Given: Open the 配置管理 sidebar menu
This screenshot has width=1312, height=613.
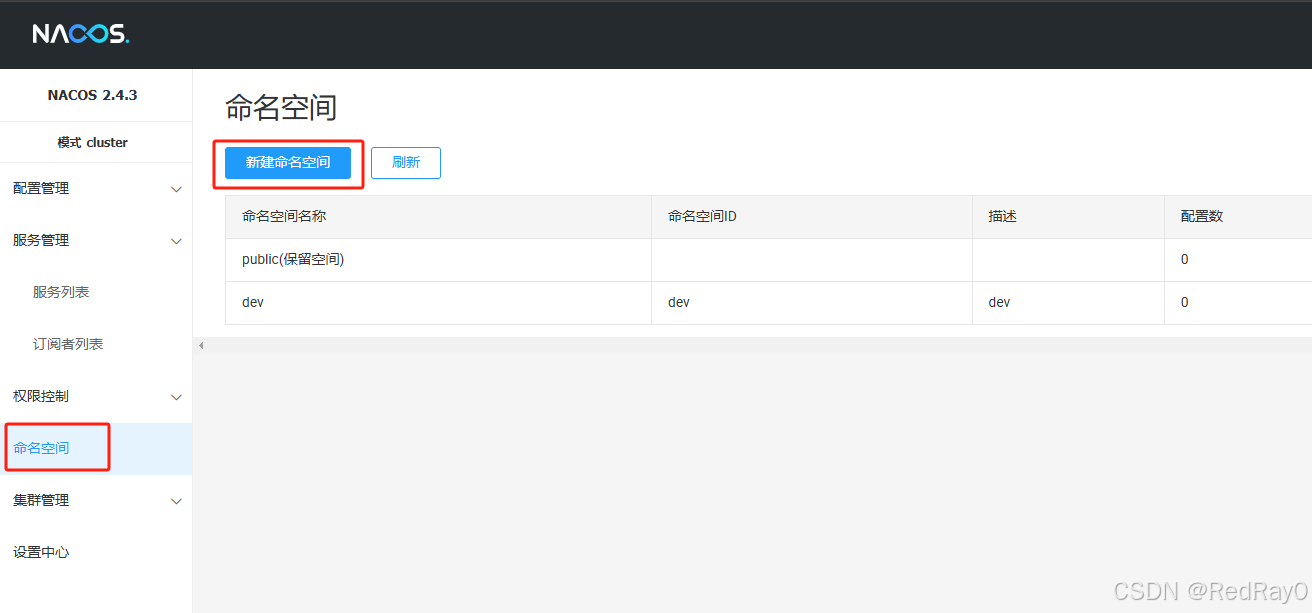Looking at the screenshot, I should coord(96,189).
